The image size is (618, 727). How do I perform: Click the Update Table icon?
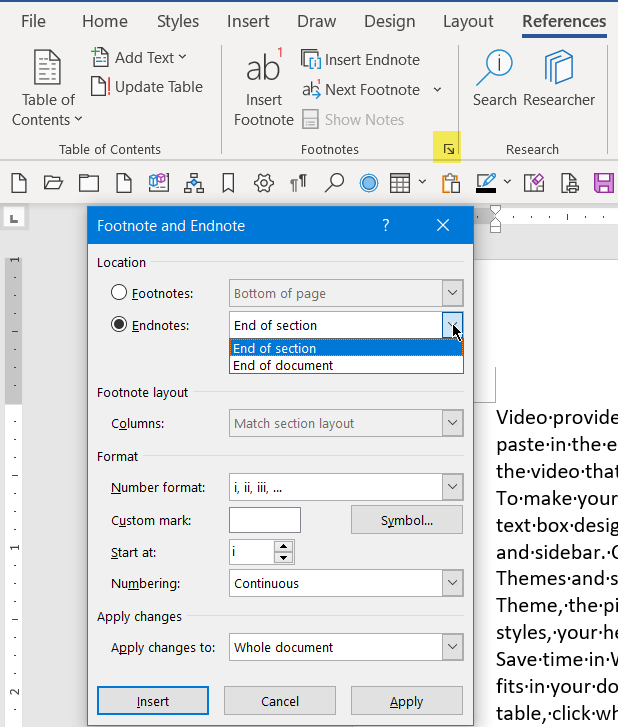click(x=100, y=86)
